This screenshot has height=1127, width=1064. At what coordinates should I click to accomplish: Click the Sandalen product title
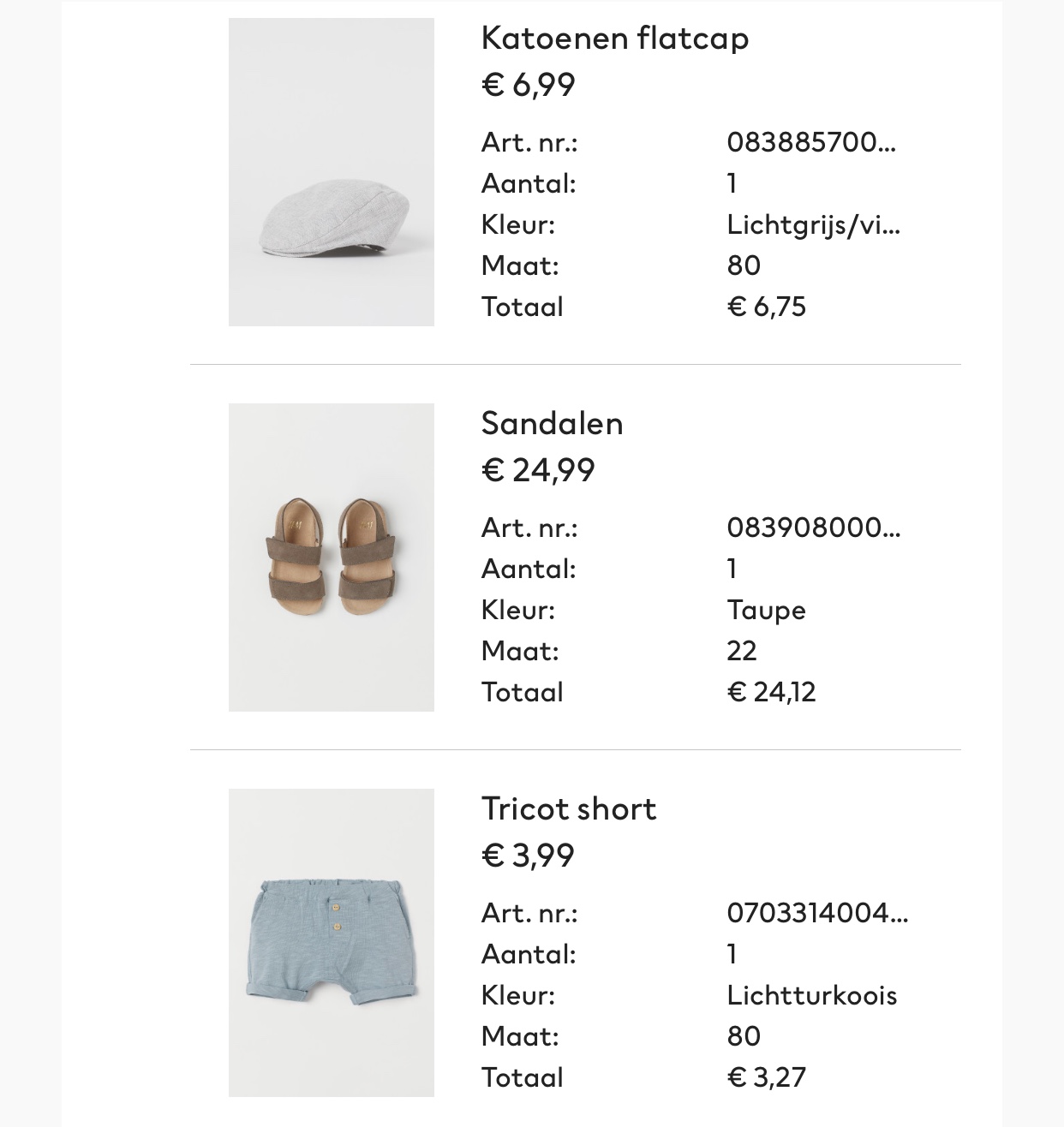point(553,423)
